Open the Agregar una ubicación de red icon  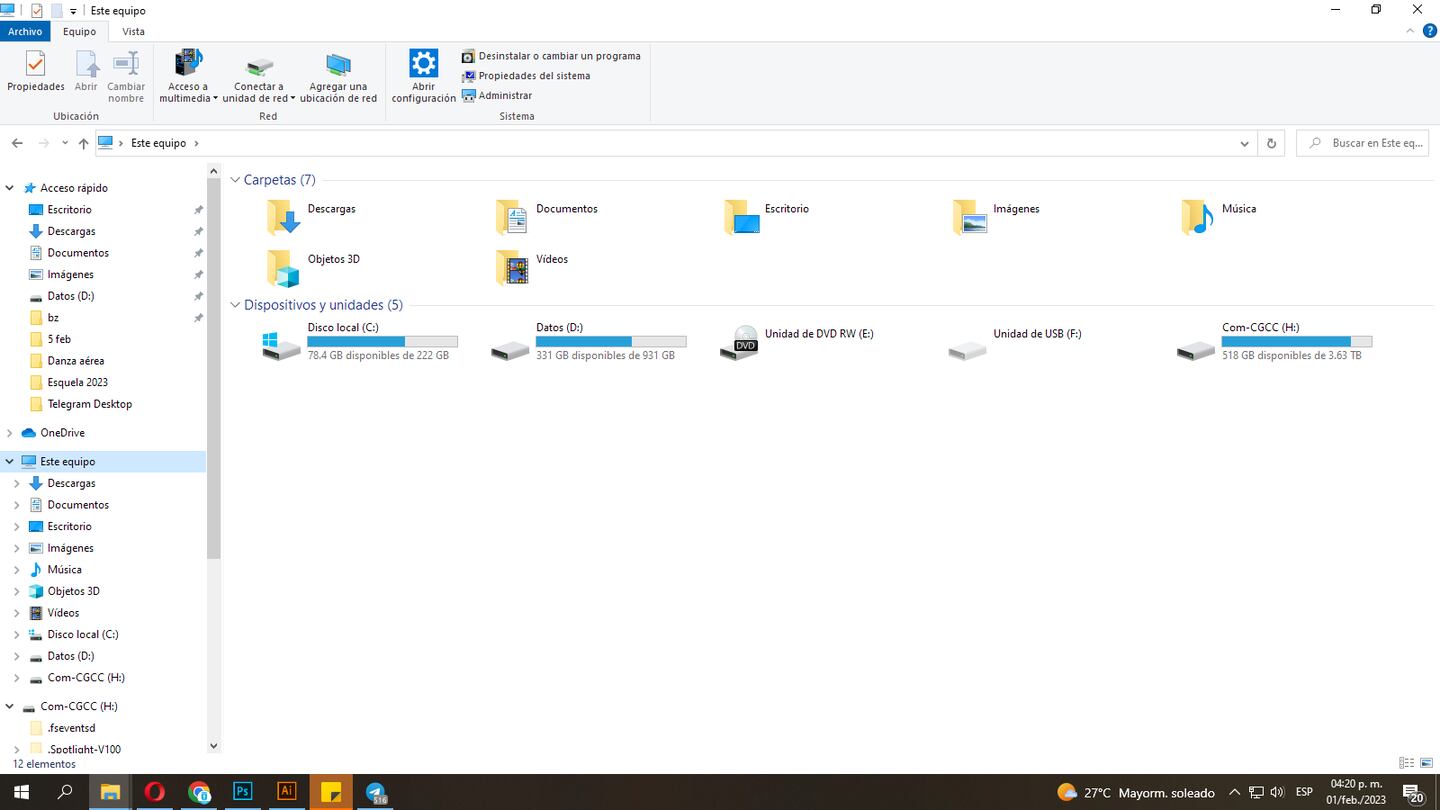pyautogui.click(x=339, y=75)
